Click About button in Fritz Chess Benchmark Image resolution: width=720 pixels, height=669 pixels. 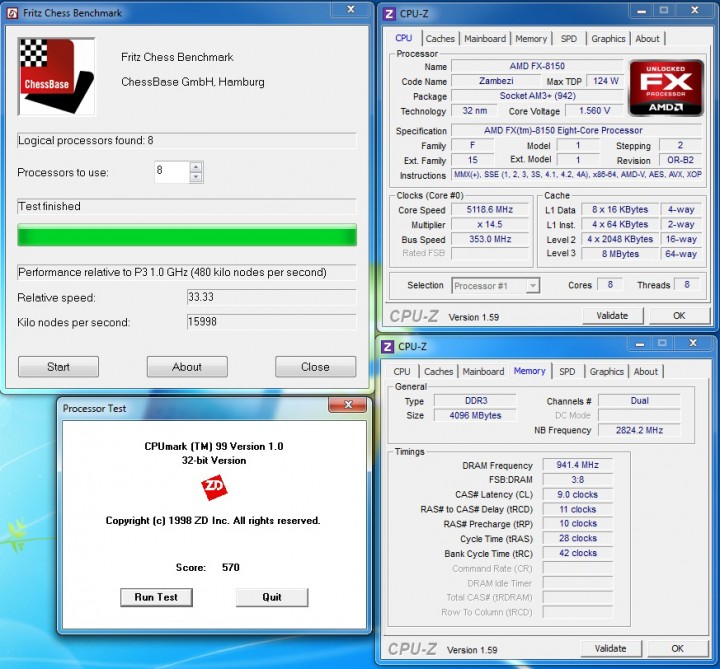point(187,367)
